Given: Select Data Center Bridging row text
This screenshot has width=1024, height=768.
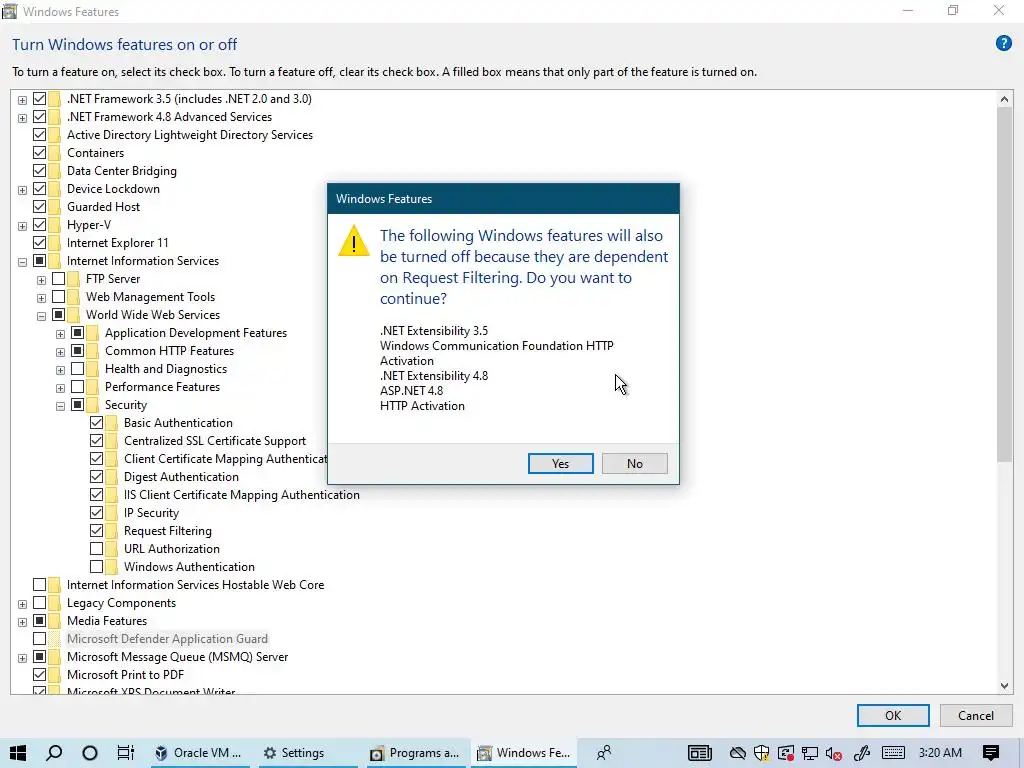Looking at the screenshot, I should pos(121,170).
